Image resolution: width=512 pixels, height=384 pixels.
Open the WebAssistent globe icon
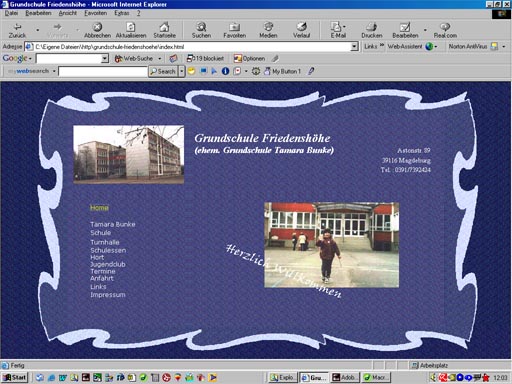[429, 46]
